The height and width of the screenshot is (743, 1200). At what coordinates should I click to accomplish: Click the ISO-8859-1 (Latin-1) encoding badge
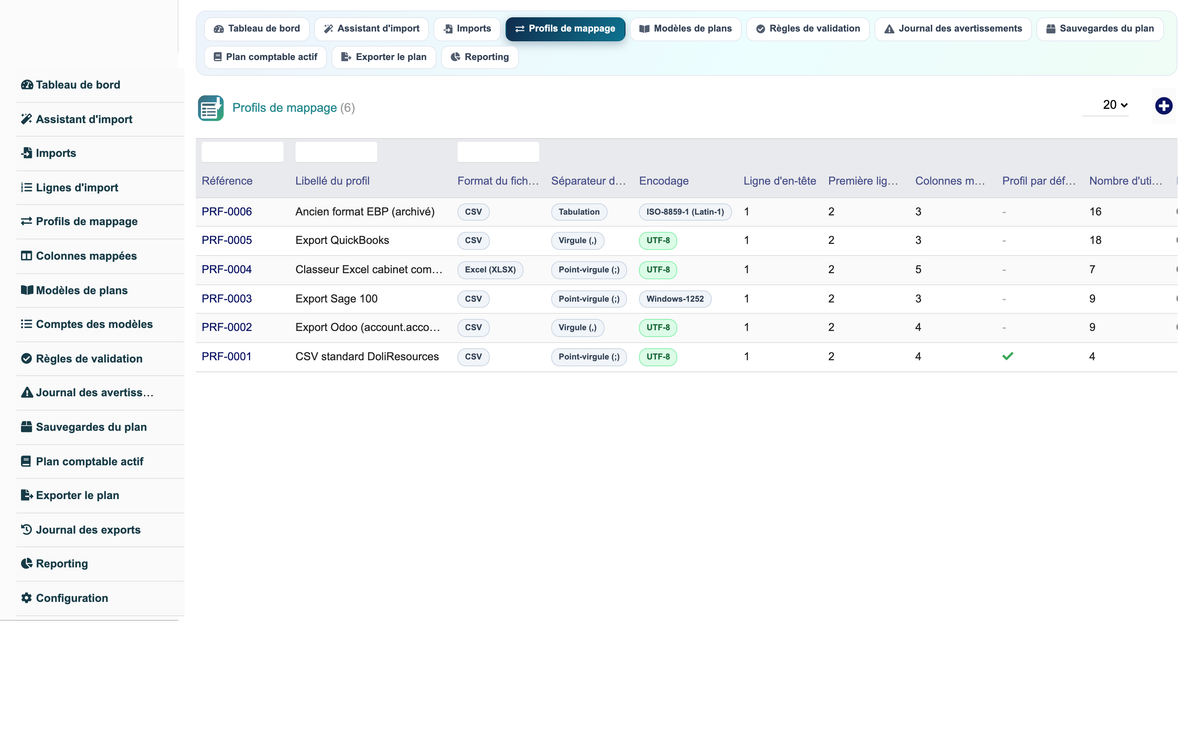(x=685, y=212)
